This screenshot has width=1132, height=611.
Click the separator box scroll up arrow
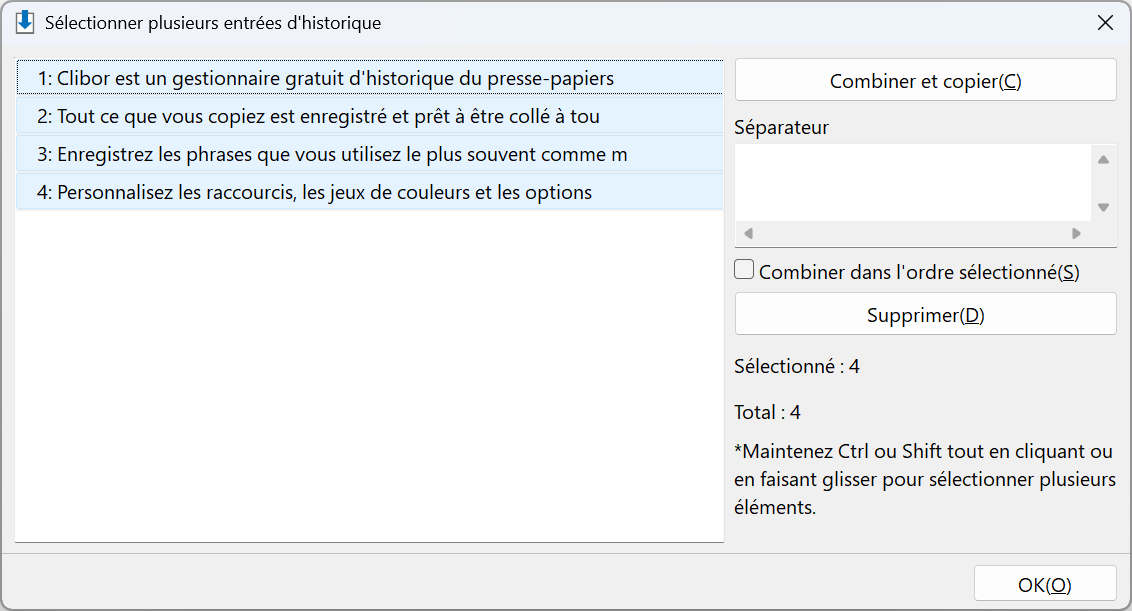click(x=1103, y=160)
